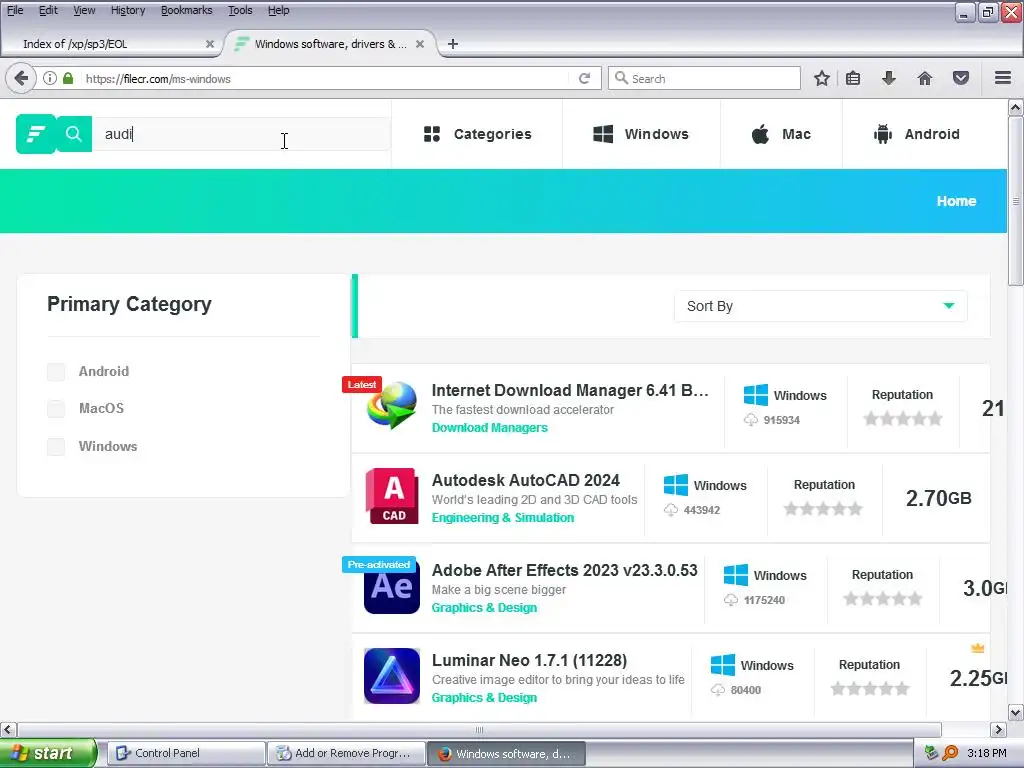Check the Windows category checkbox
This screenshot has height=768, width=1024.
[x=56, y=447]
